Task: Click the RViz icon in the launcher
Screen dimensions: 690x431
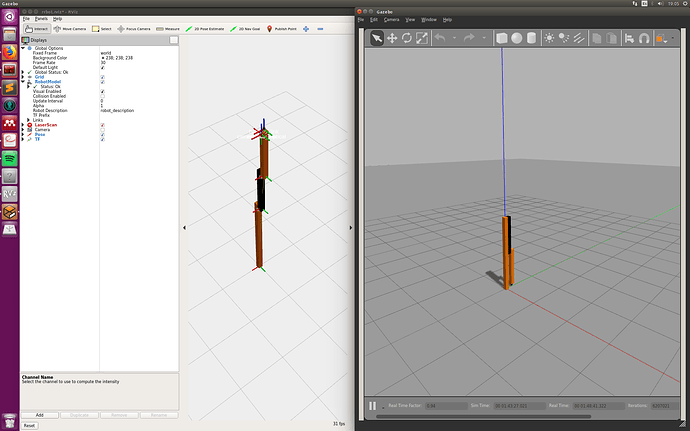Action: (x=10, y=194)
